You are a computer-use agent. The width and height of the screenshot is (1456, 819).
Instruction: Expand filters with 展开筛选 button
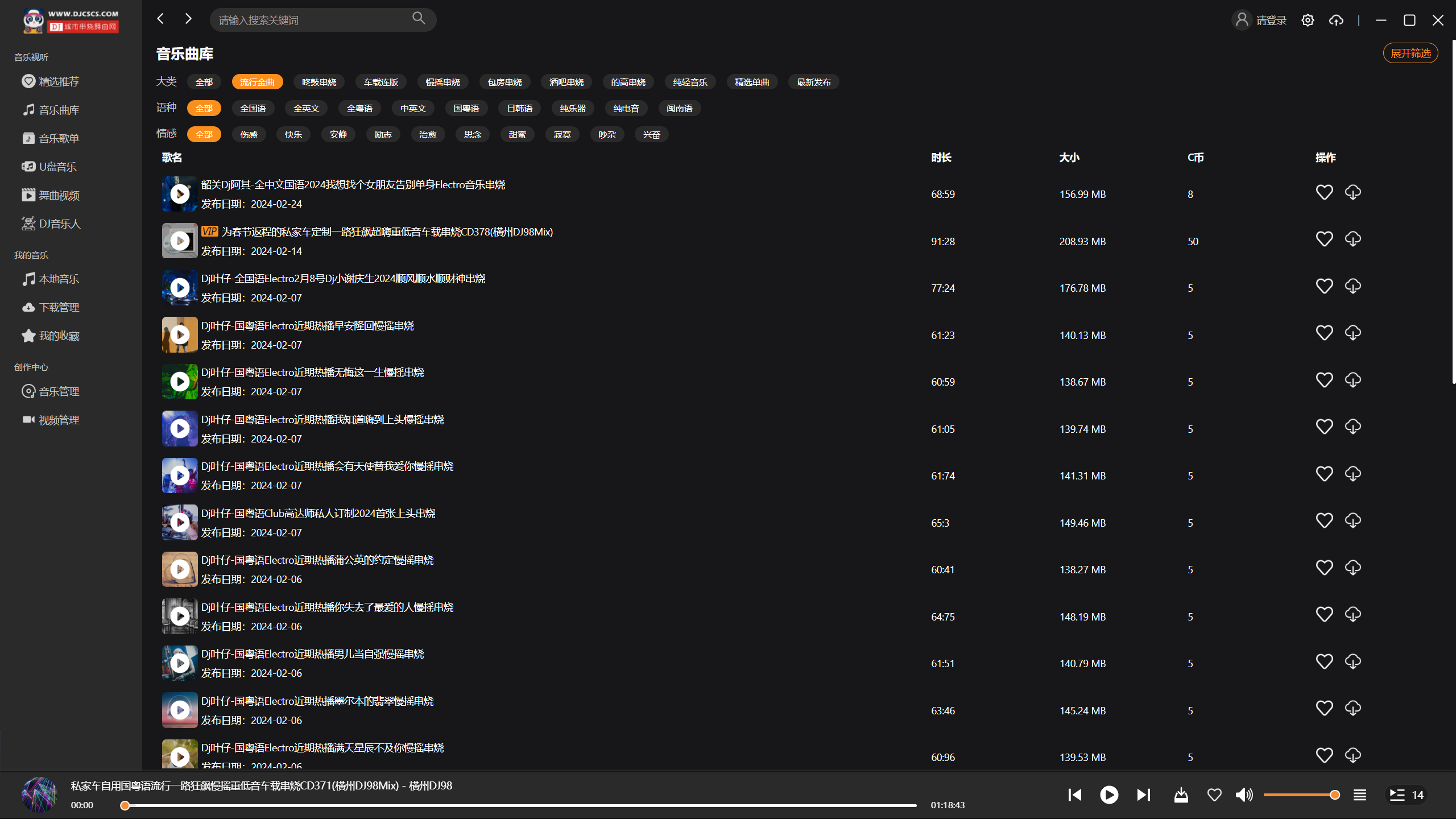(1410, 53)
